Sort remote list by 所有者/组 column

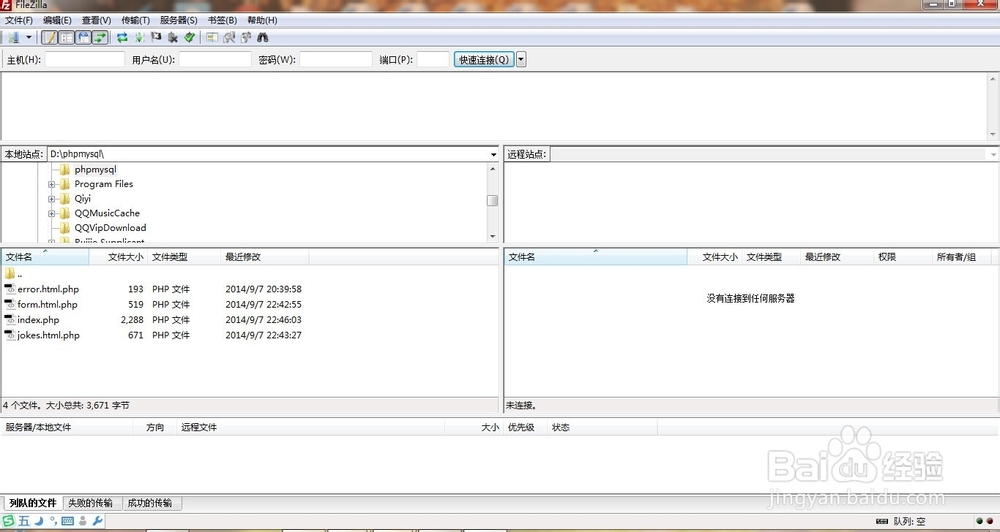point(962,257)
